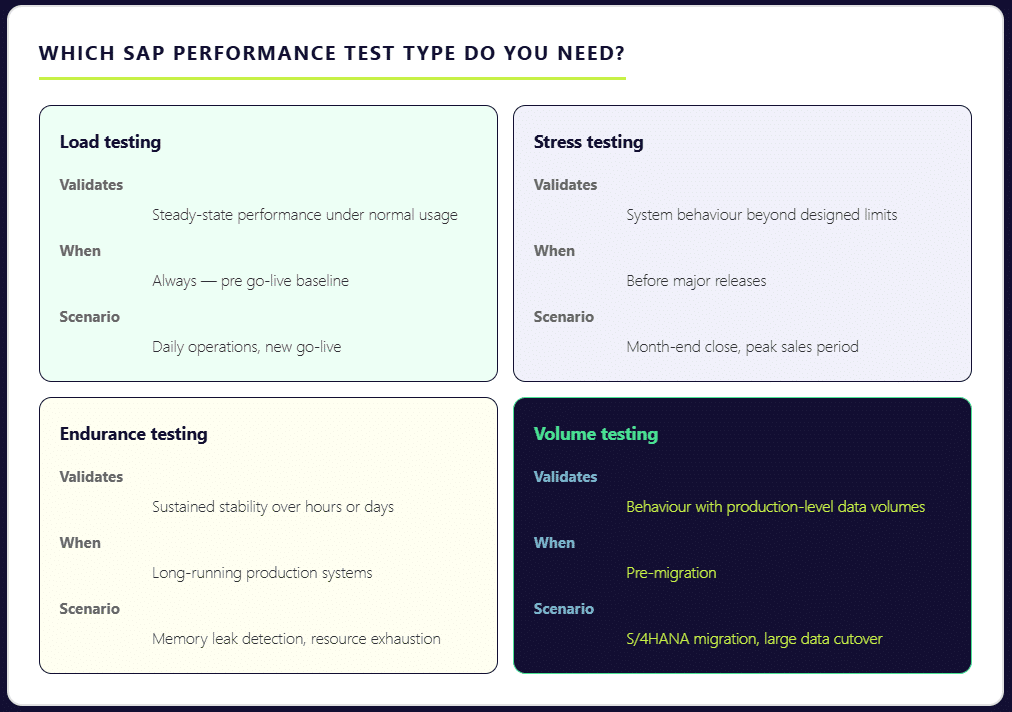Click 'S/4HANA migration, large data cutover' text
The image size is (1012, 712).
(754, 639)
